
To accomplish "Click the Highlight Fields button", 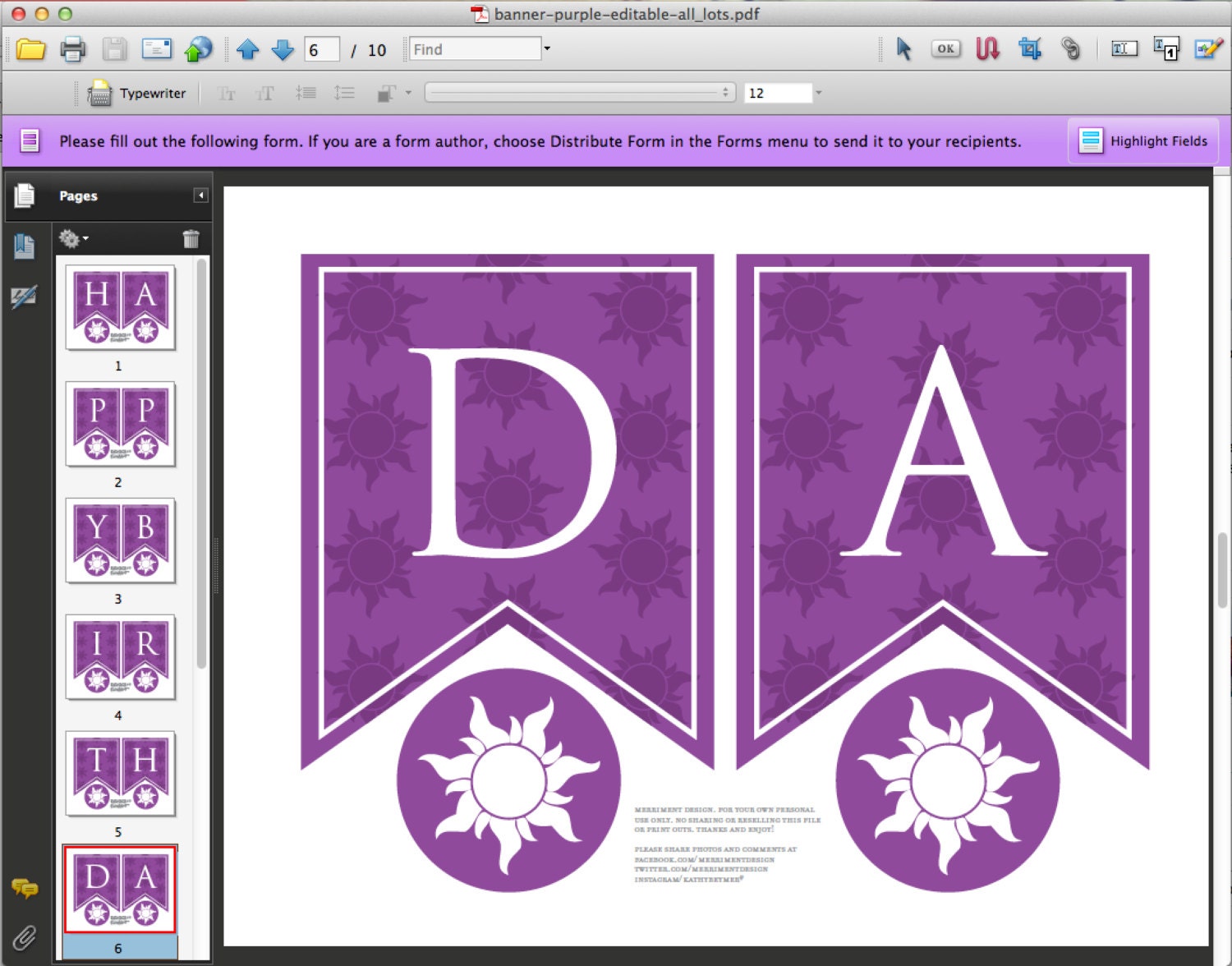I will [1143, 141].
